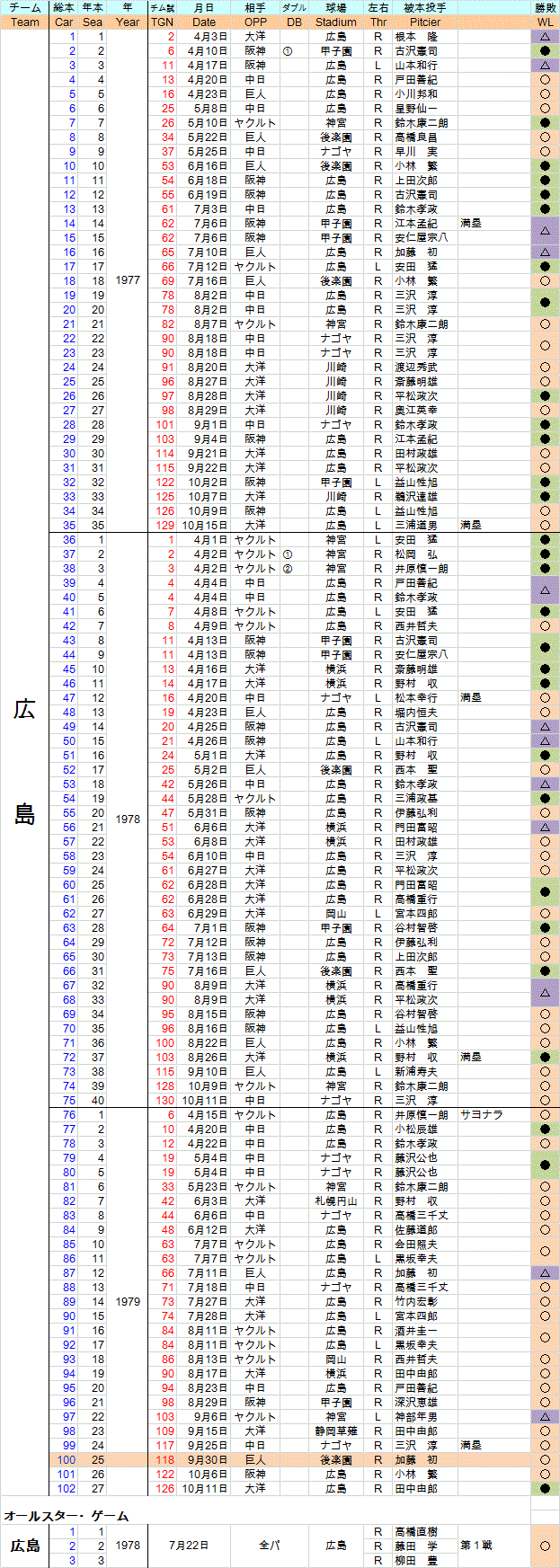
Task: Select the circle result mark in the 7月22日 row
Action: [545, 1546]
